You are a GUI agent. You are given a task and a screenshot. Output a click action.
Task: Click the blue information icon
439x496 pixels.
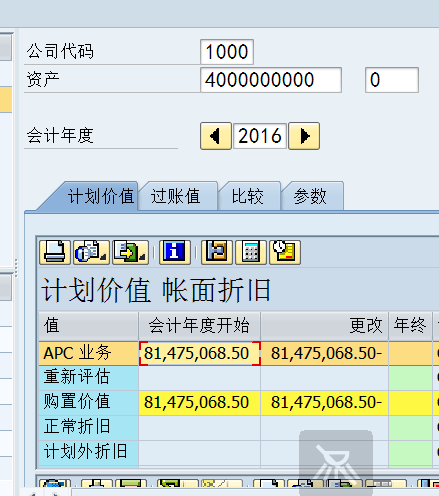pyautogui.click(x=175, y=252)
